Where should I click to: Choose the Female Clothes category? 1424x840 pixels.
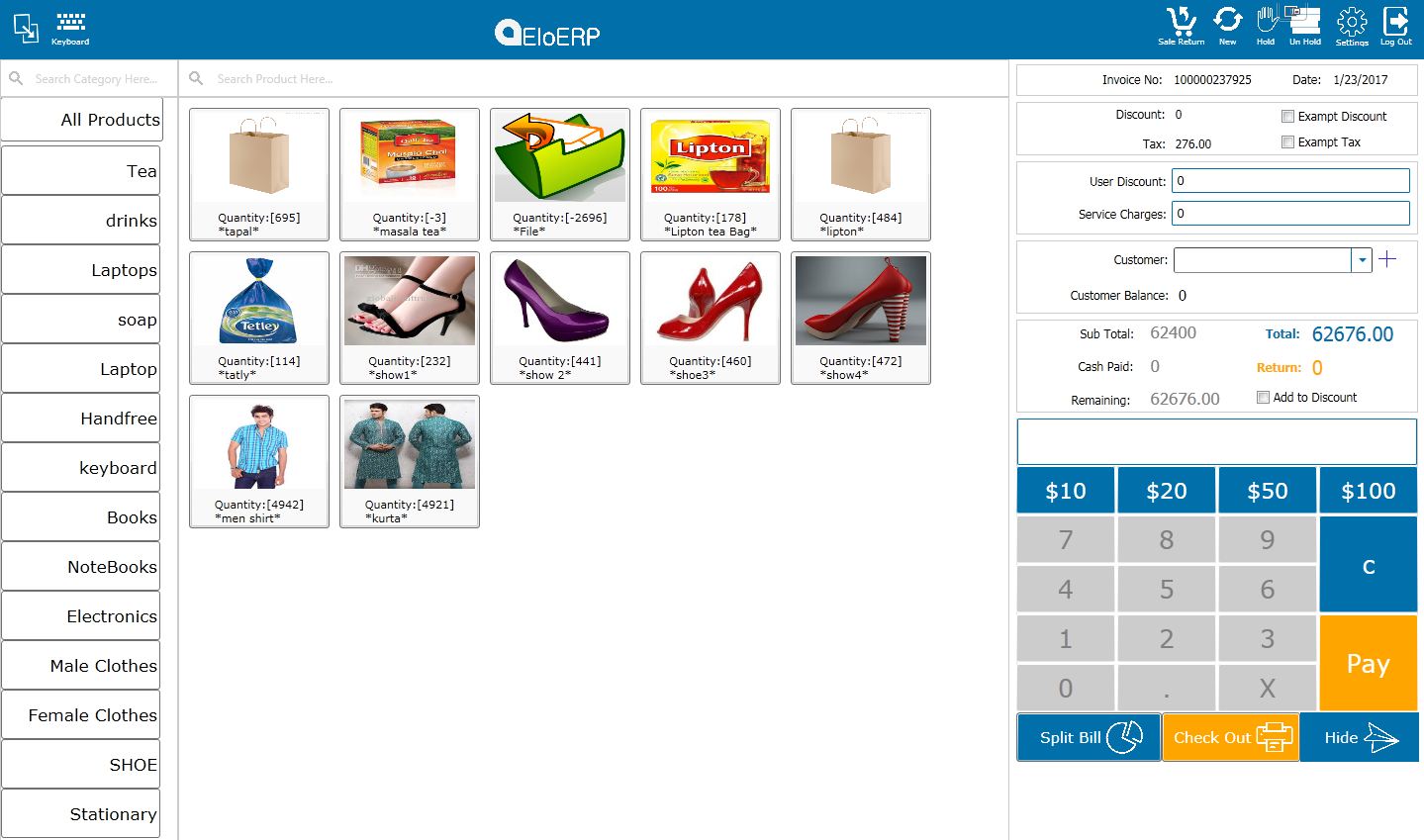(81, 715)
